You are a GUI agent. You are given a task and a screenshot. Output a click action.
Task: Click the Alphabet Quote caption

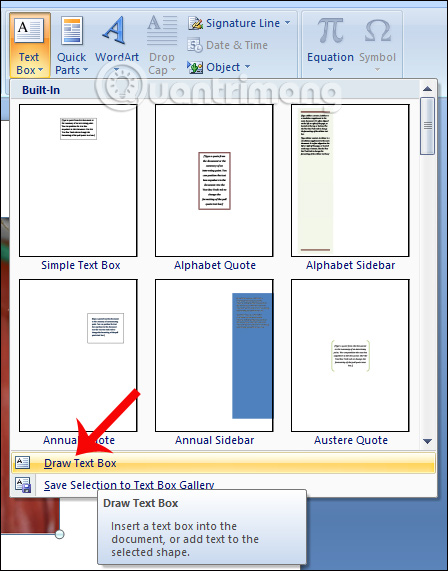pos(215,265)
